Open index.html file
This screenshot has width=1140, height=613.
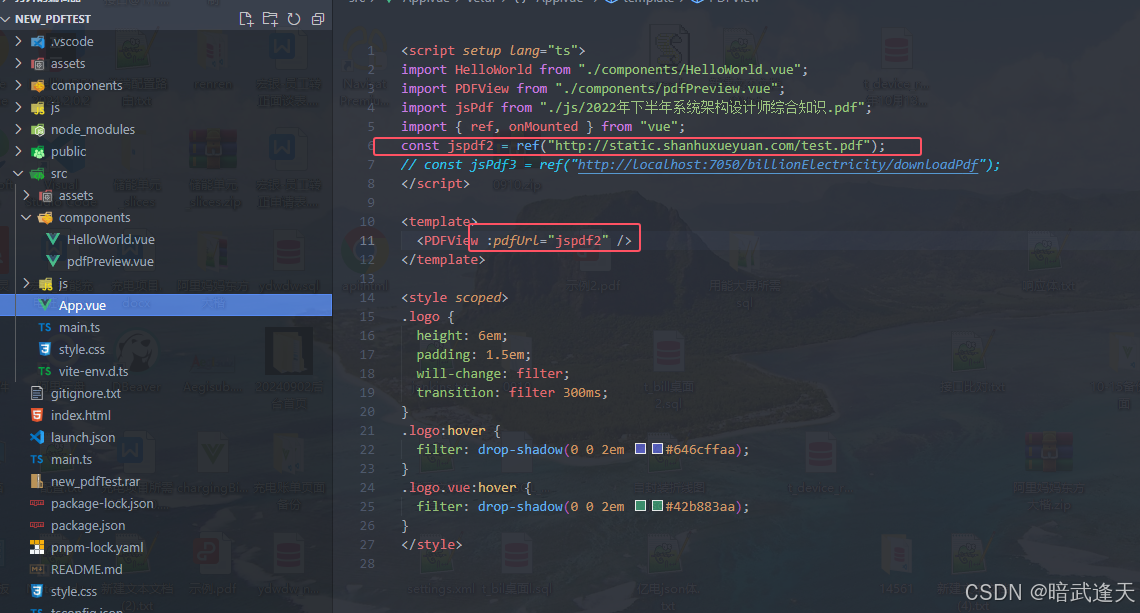click(x=81, y=415)
